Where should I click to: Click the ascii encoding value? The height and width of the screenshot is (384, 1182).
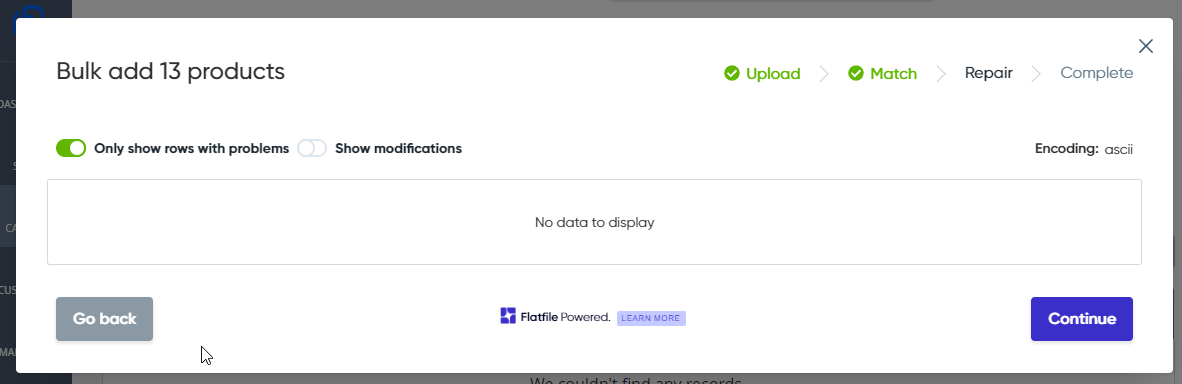coord(1119,149)
